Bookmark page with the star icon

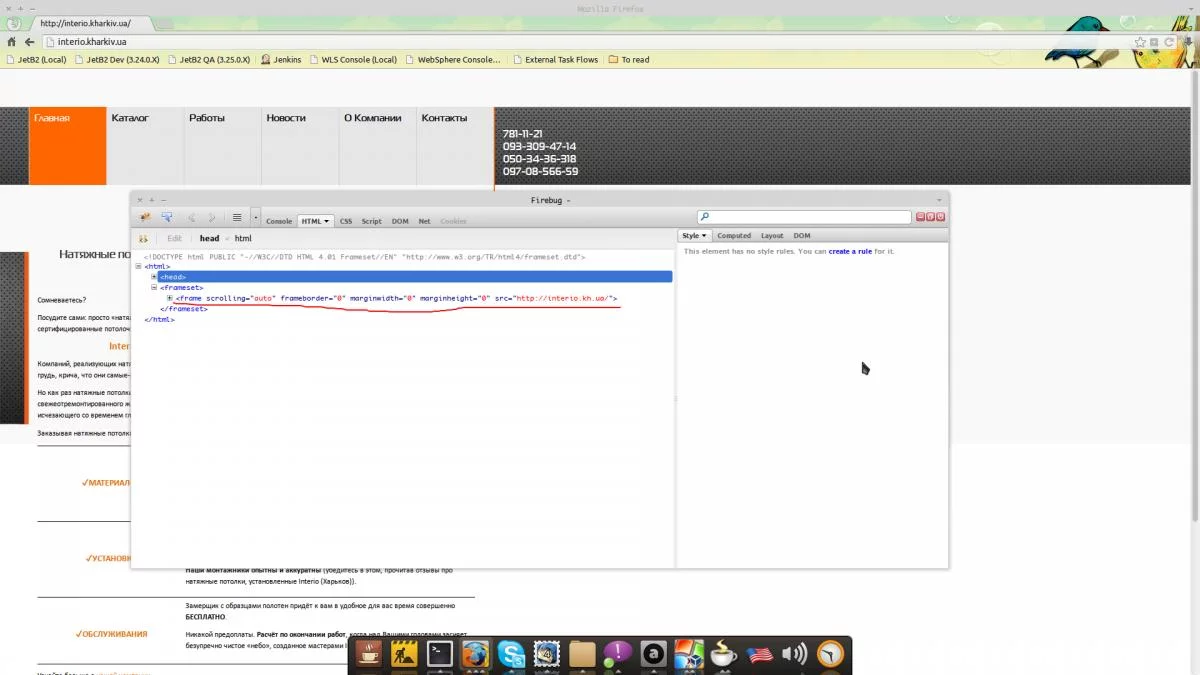tap(1140, 42)
